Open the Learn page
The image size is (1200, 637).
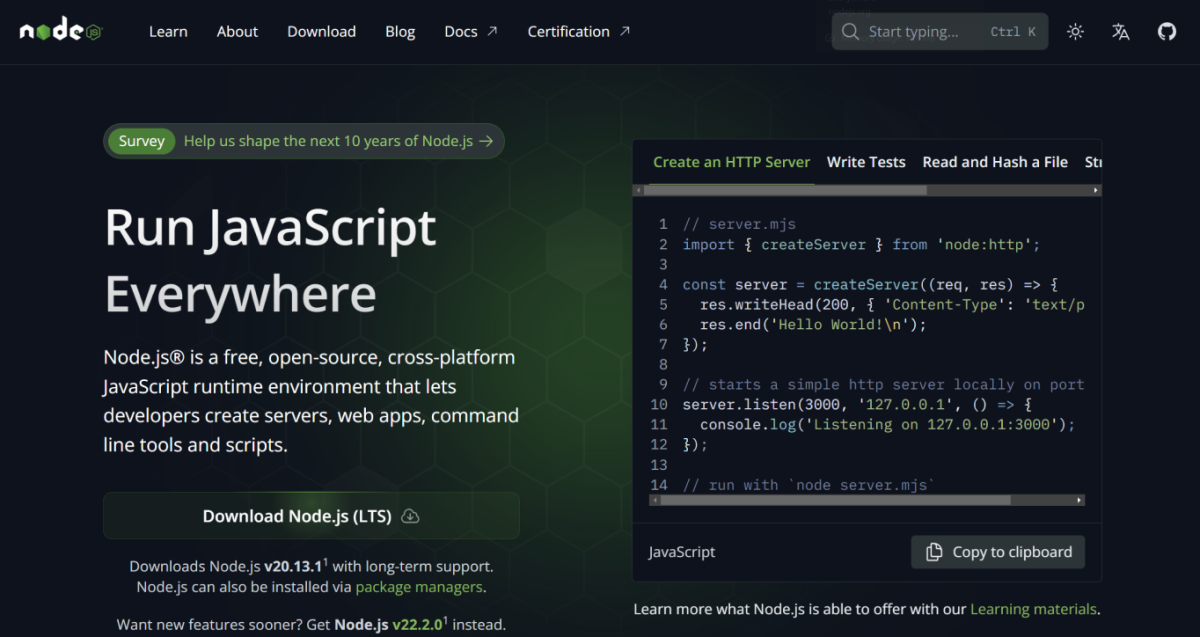[168, 31]
